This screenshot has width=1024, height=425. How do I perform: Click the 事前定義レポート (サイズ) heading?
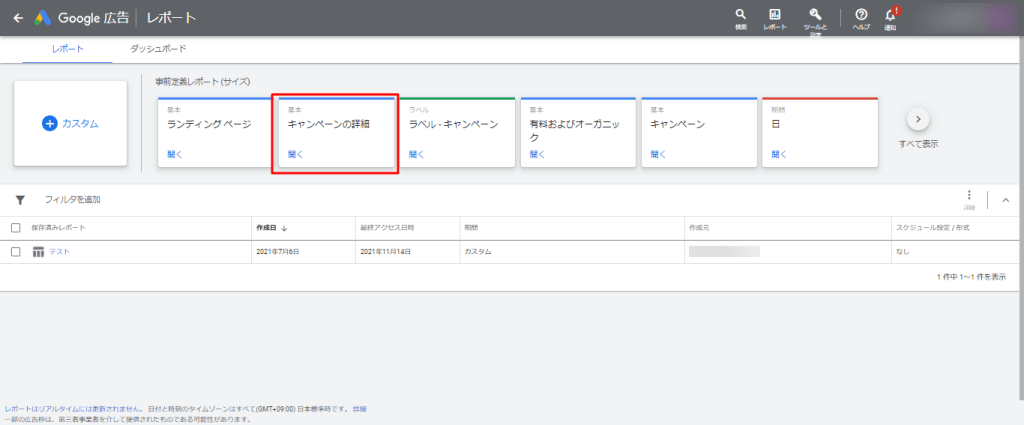[202, 82]
